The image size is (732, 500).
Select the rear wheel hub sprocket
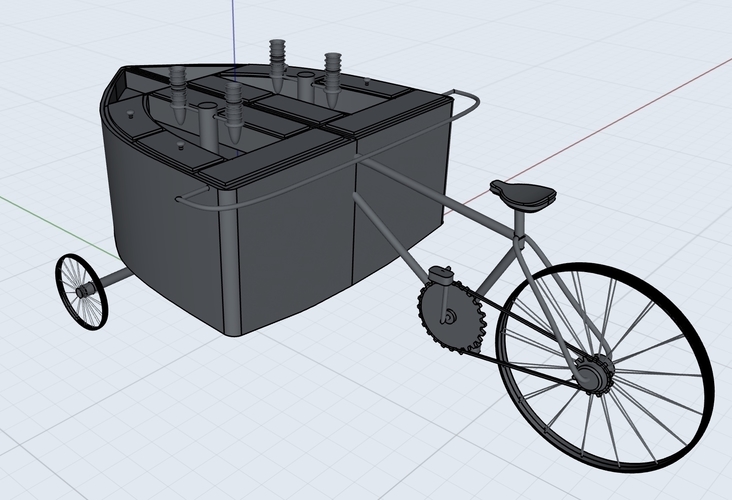[593, 374]
